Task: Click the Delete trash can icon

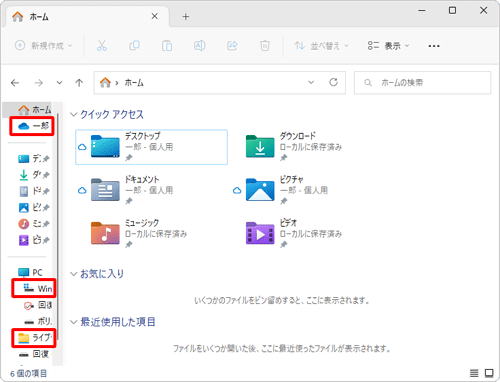Action: [x=265, y=45]
